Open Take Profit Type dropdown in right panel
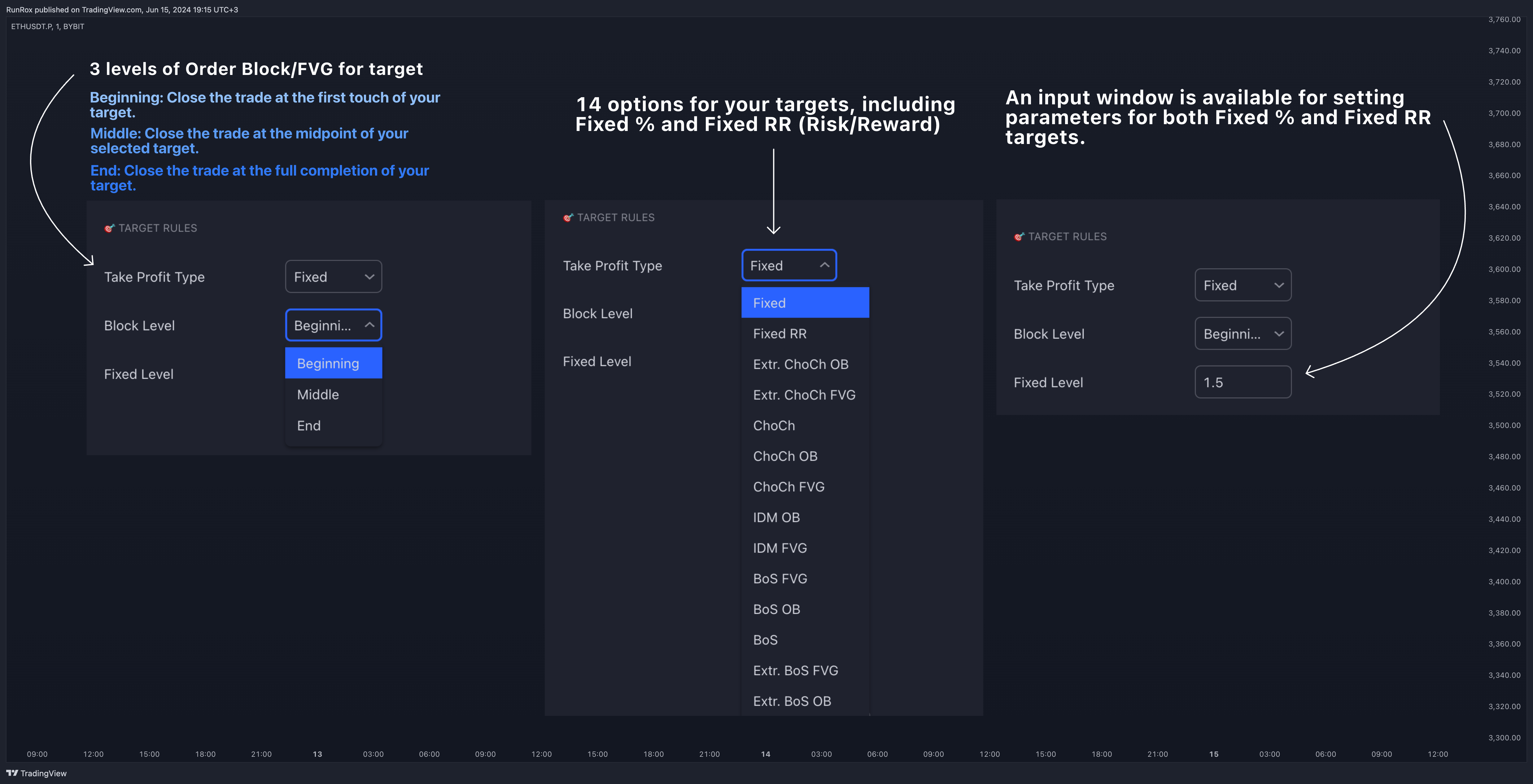 coord(1243,285)
